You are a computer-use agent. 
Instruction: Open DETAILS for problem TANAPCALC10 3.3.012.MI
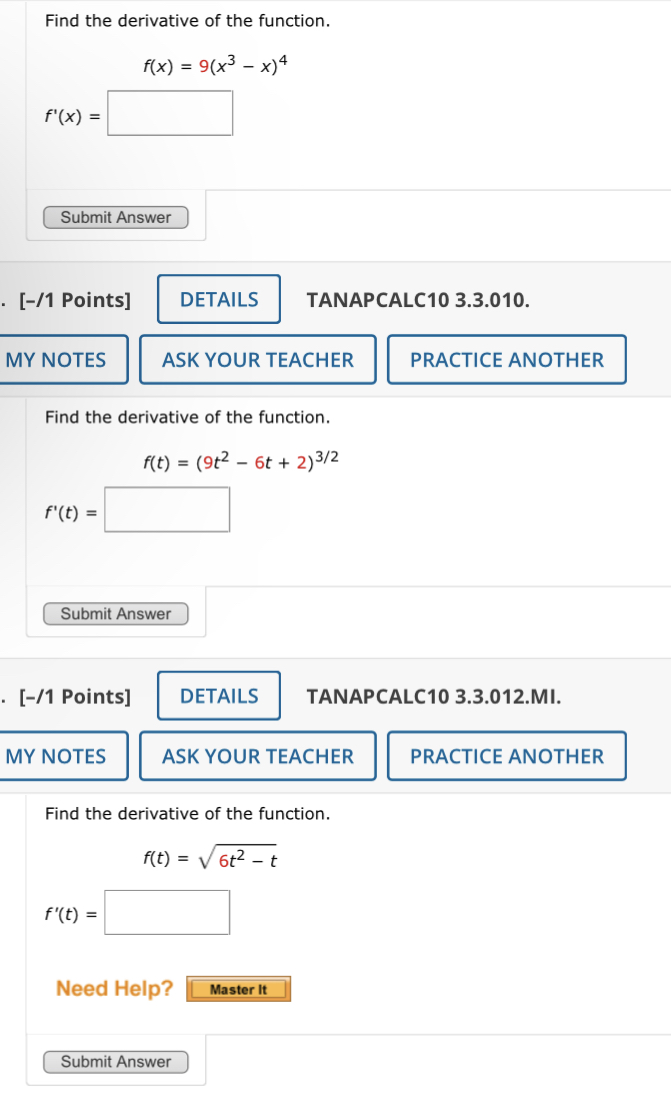coord(218,696)
